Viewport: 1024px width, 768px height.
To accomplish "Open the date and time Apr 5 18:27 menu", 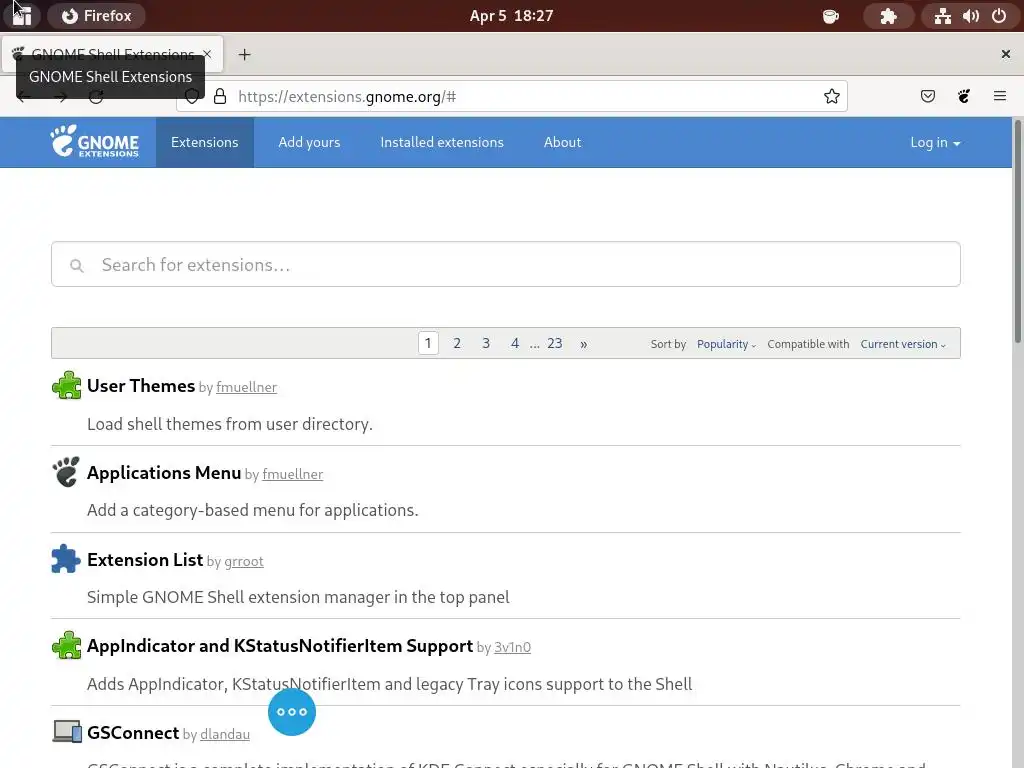I will tap(511, 16).
